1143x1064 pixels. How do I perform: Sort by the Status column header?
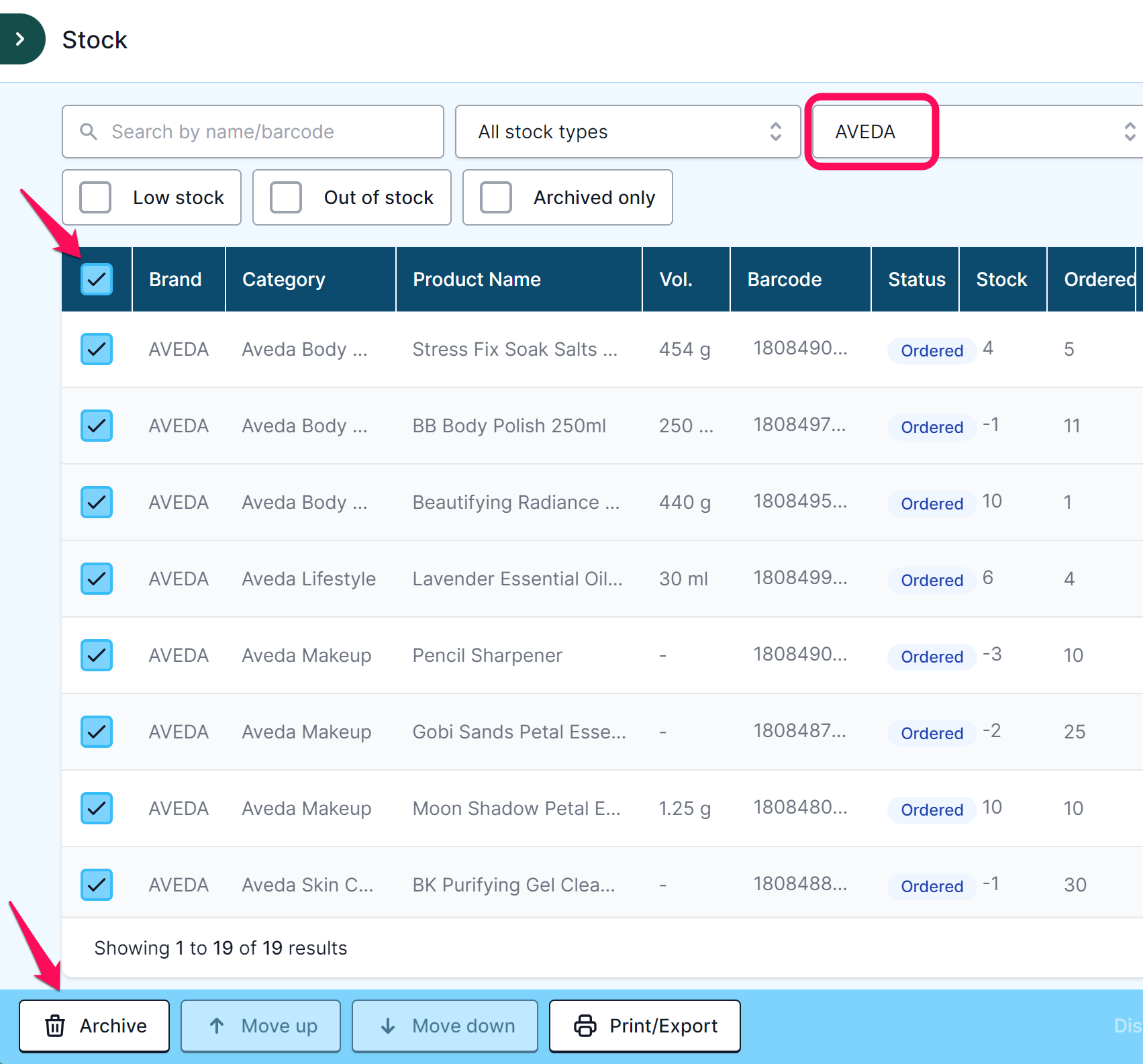(917, 279)
